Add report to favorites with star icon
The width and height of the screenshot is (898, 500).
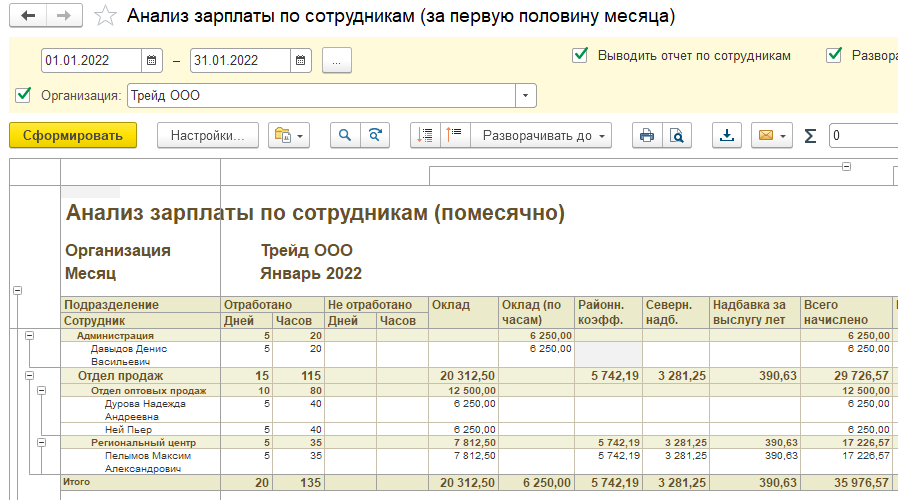pos(103,17)
